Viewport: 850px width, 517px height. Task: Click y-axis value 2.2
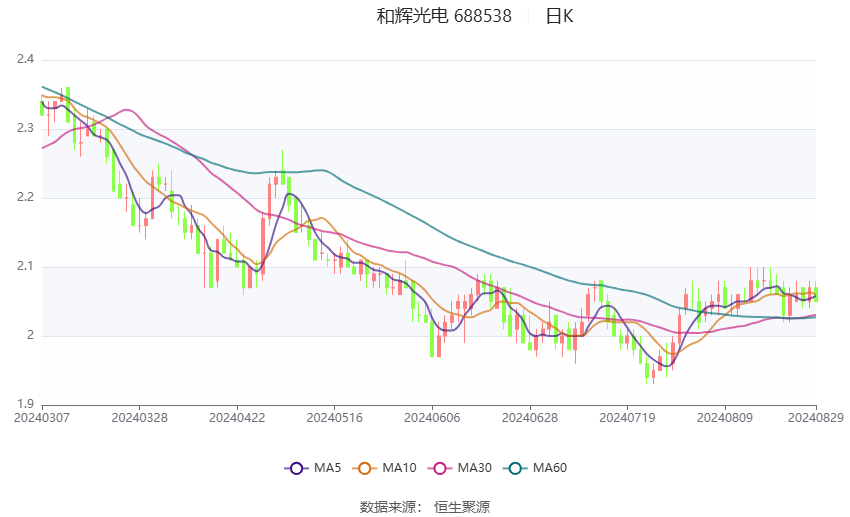tap(25, 197)
